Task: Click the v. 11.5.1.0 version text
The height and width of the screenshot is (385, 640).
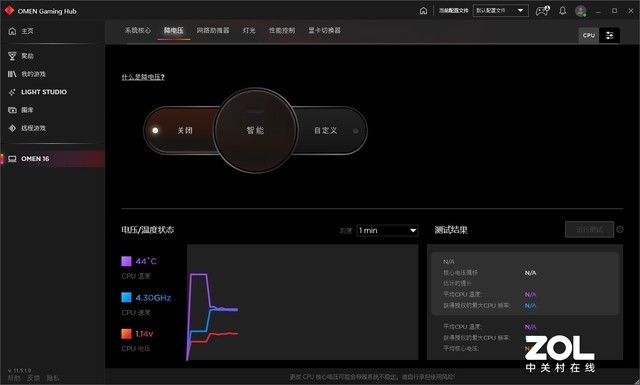Action: pyautogui.click(x=19, y=370)
